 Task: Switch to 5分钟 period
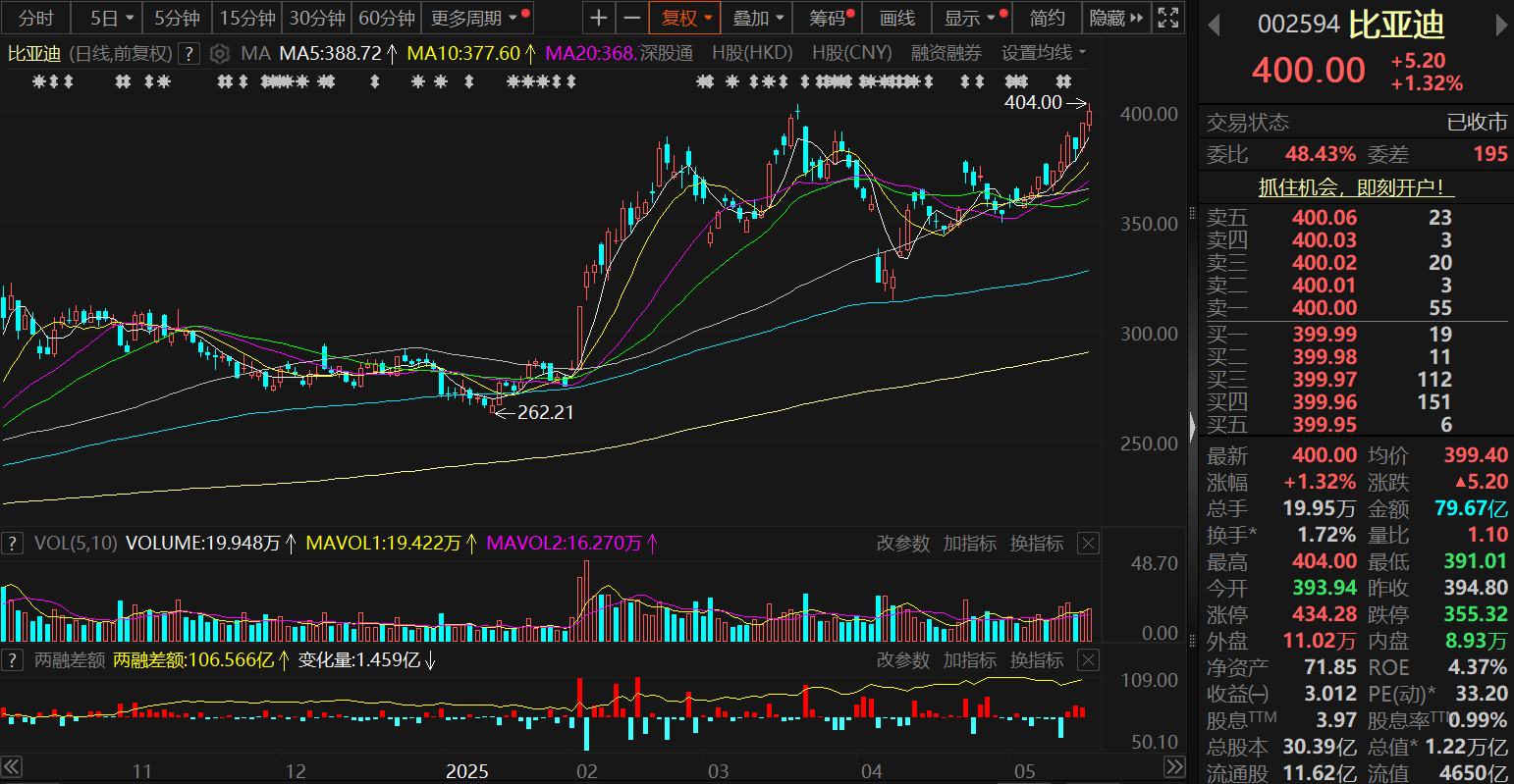point(177,18)
